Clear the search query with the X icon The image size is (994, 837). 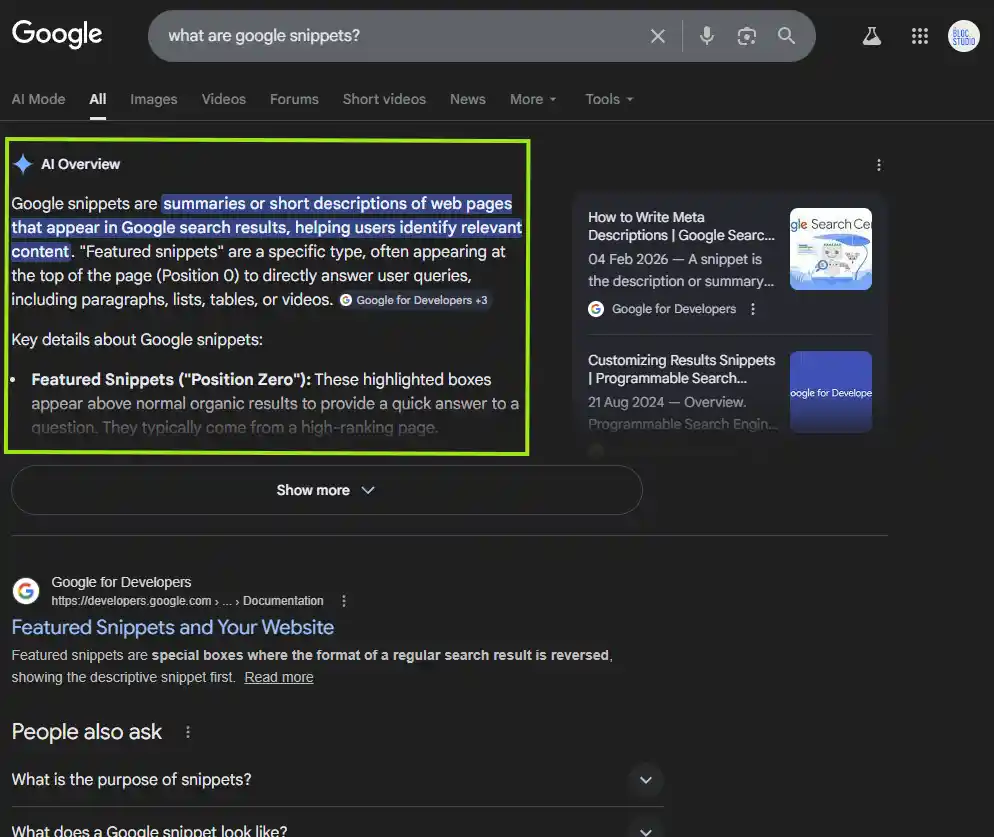click(658, 35)
